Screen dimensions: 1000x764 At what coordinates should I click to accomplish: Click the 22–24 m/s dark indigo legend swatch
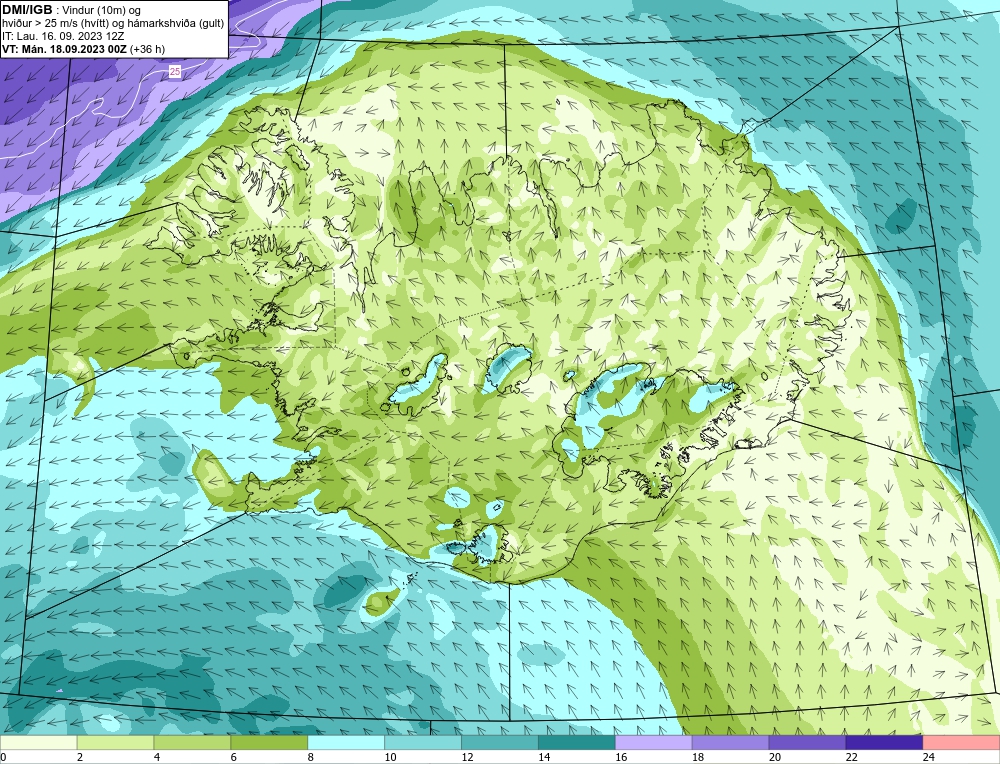point(884,743)
